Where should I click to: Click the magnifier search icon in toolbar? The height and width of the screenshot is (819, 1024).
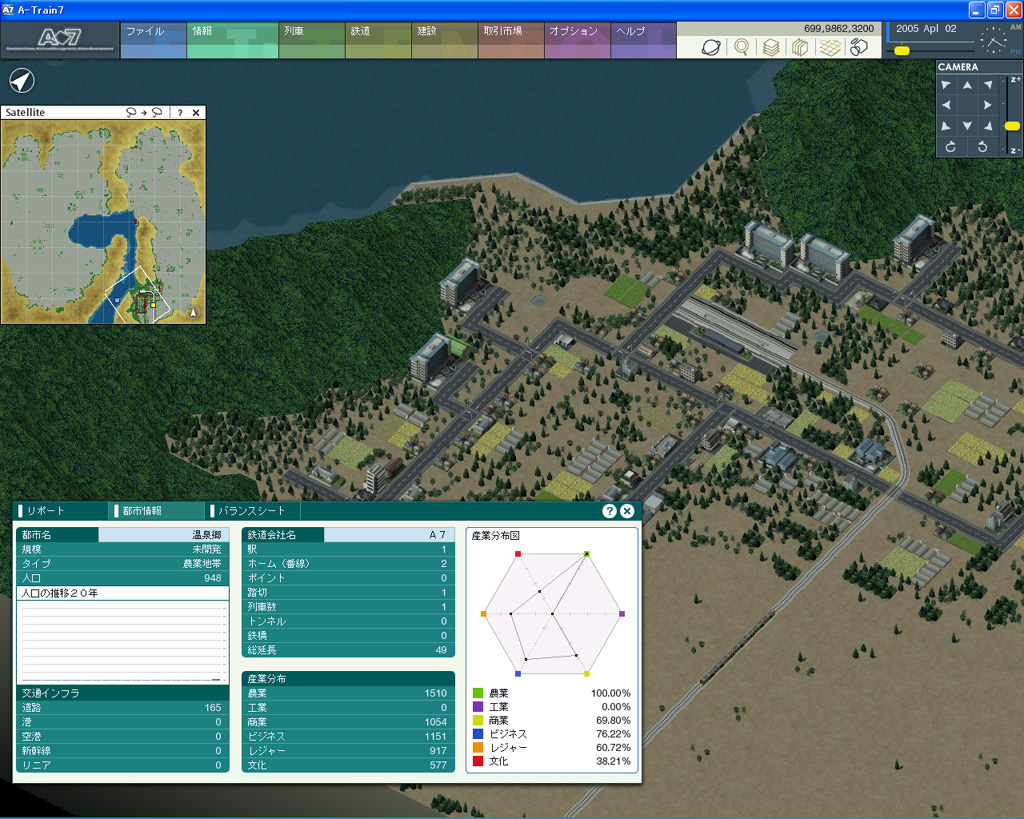[741, 47]
